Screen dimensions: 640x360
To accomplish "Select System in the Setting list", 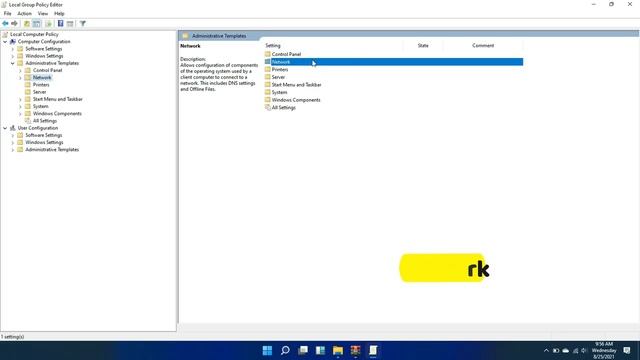I will (x=279, y=92).
